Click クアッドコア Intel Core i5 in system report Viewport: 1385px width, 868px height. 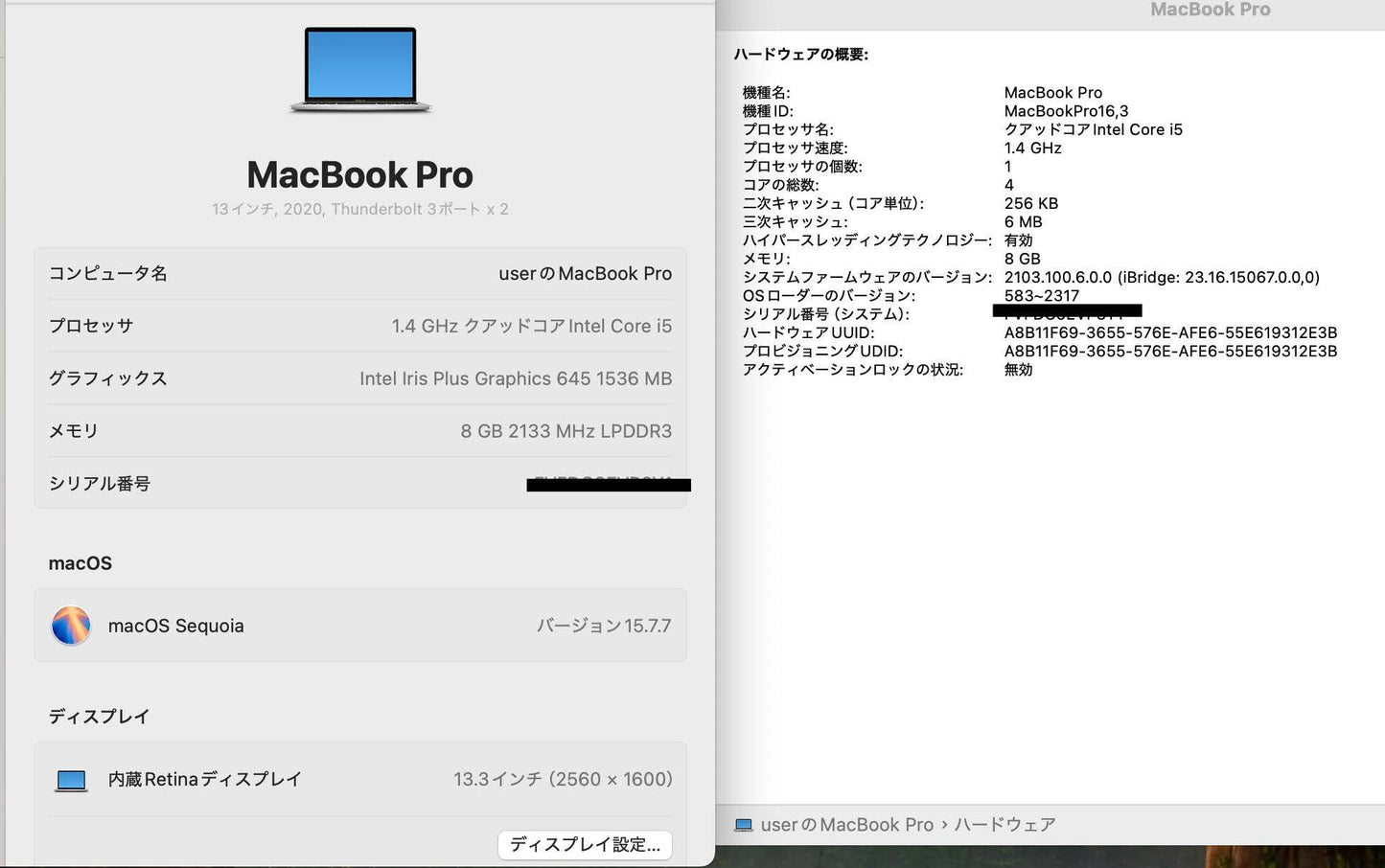(1094, 129)
